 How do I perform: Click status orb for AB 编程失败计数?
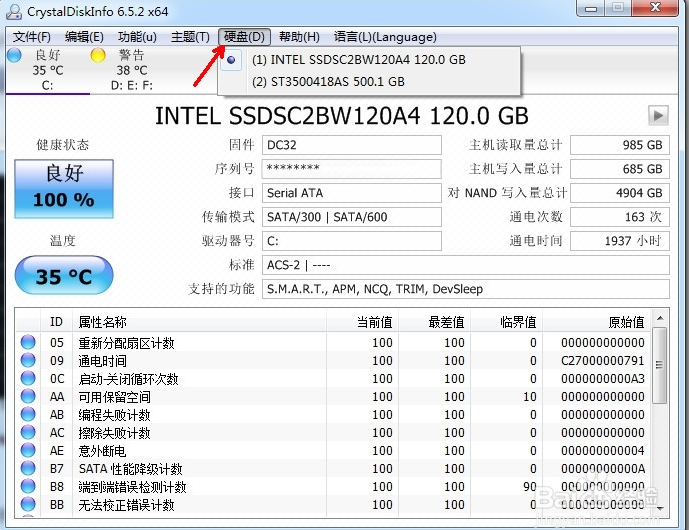[28, 414]
